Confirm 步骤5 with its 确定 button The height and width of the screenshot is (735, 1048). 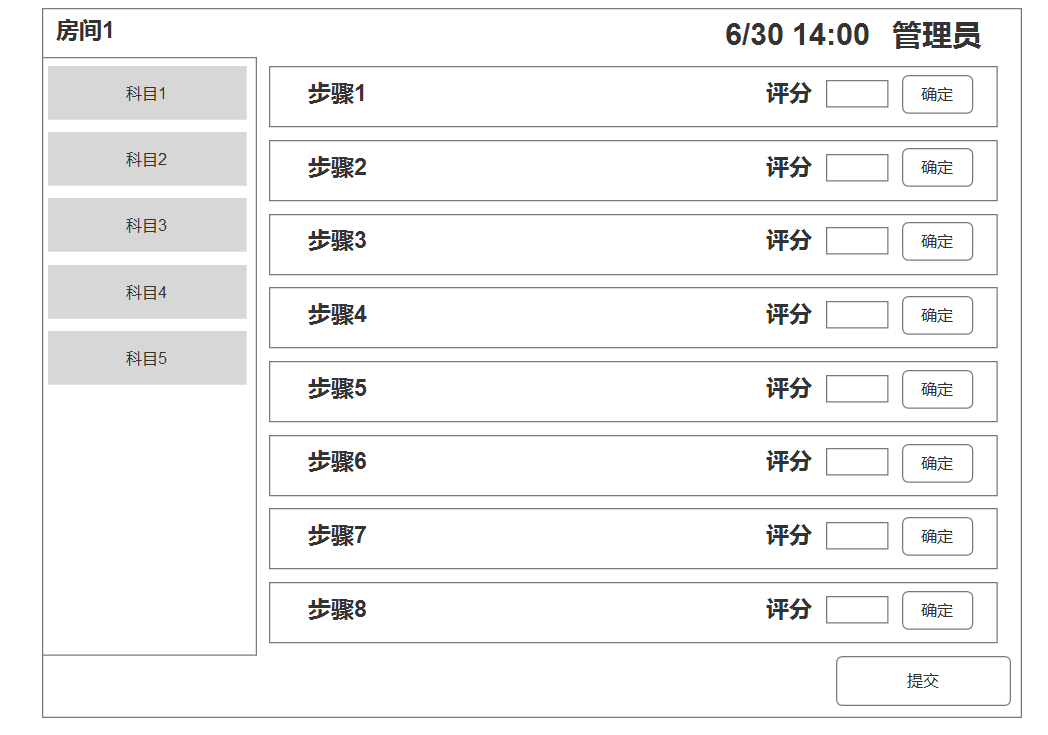click(x=937, y=389)
